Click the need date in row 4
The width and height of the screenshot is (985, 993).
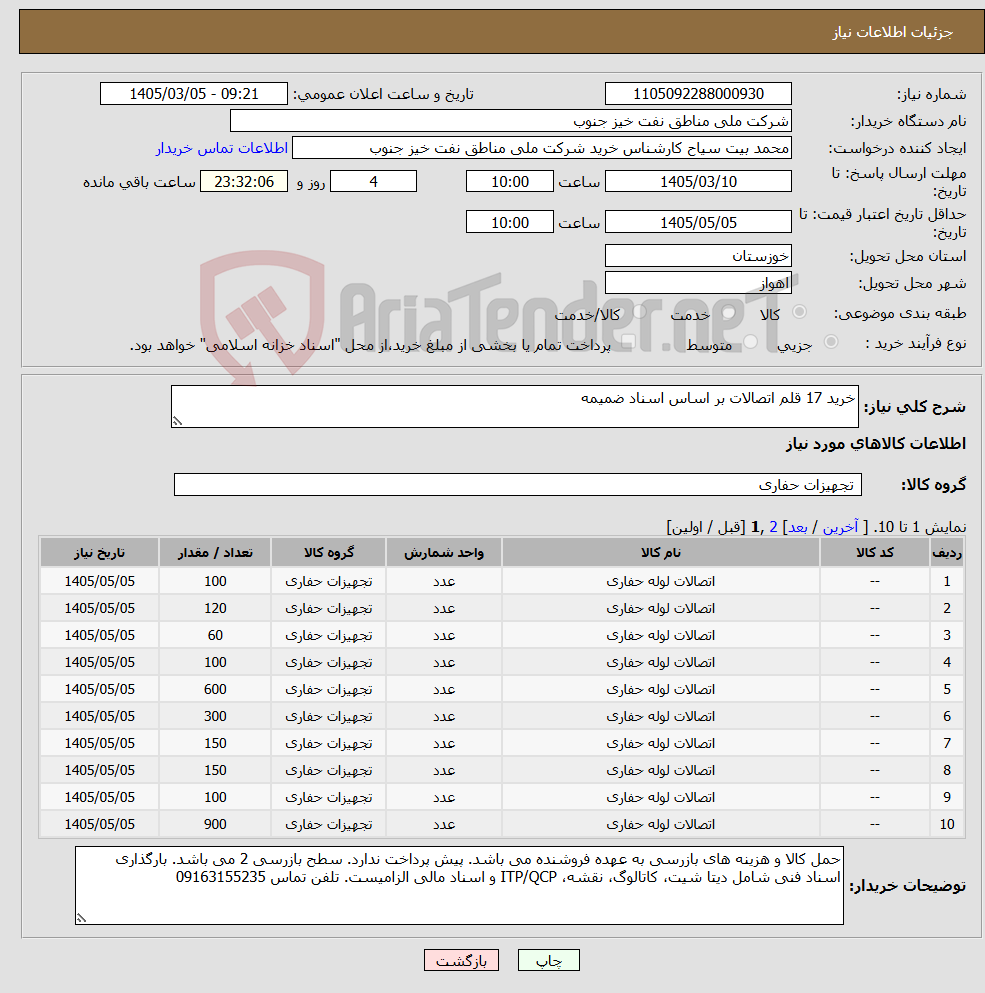point(99,662)
